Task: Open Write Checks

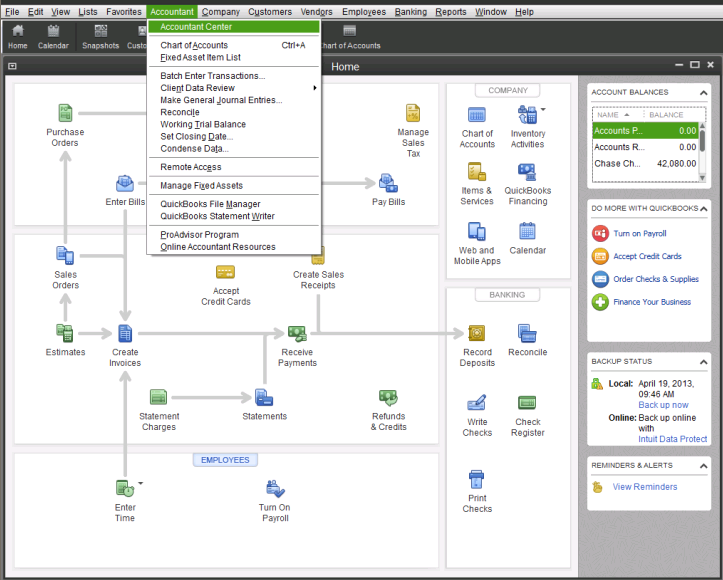Action: [477, 402]
